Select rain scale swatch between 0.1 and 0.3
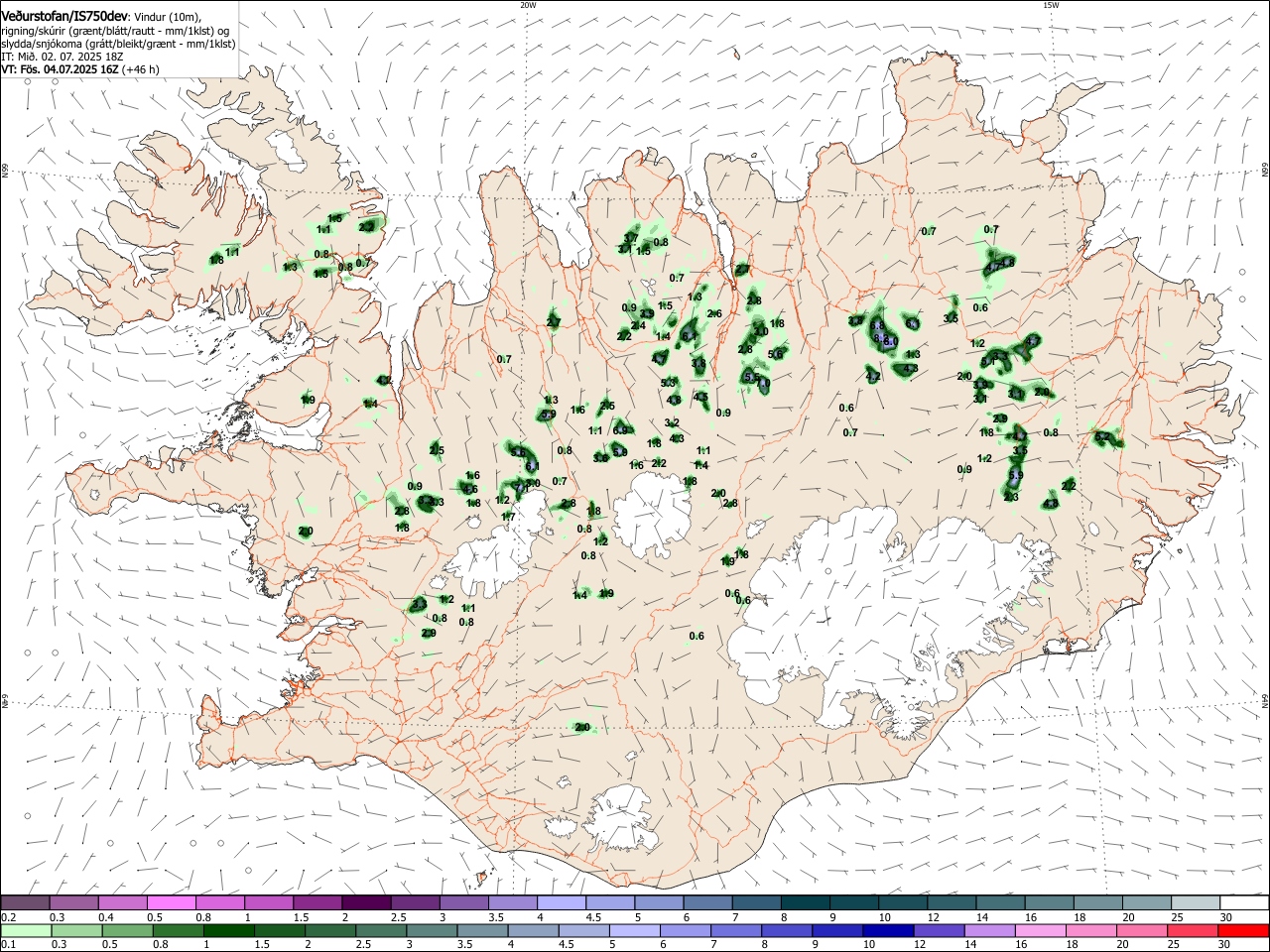The image size is (1270, 952). (25, 931)
